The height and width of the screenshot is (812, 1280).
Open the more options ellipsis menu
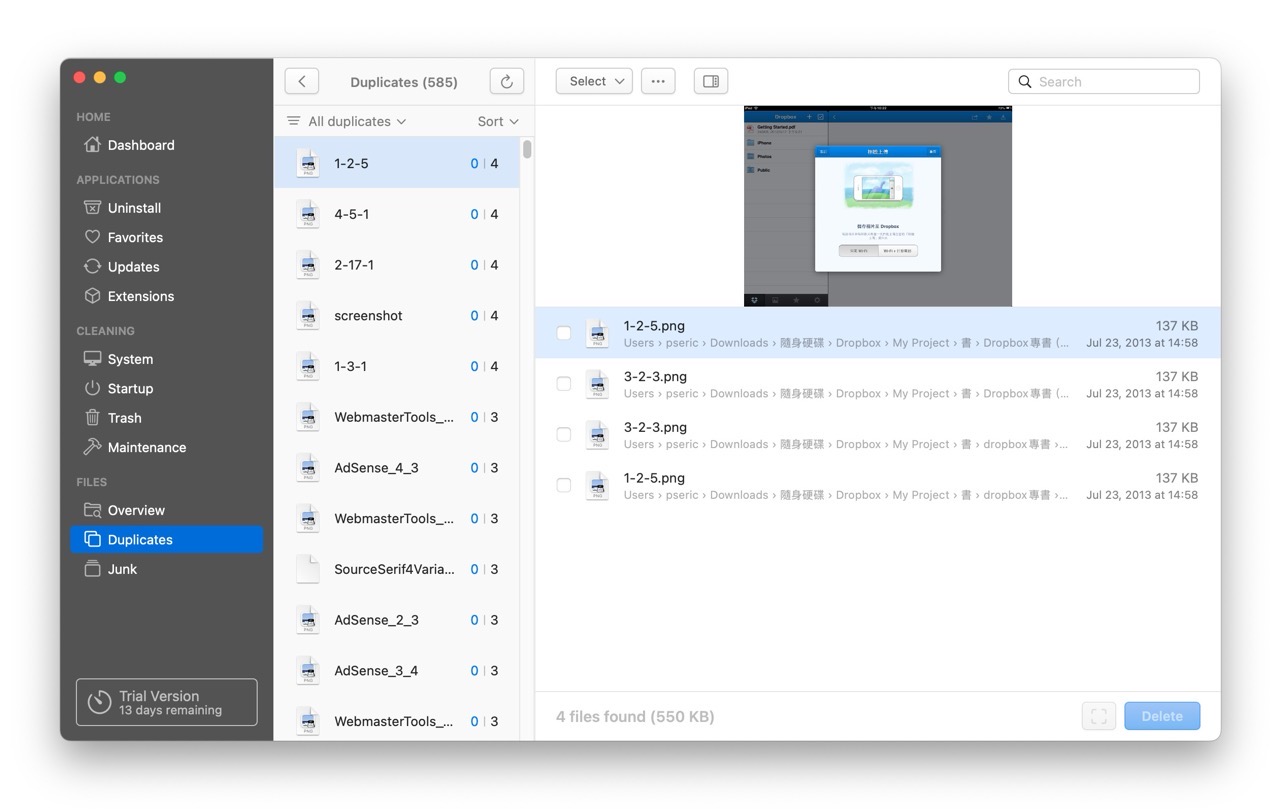point(658,81)
